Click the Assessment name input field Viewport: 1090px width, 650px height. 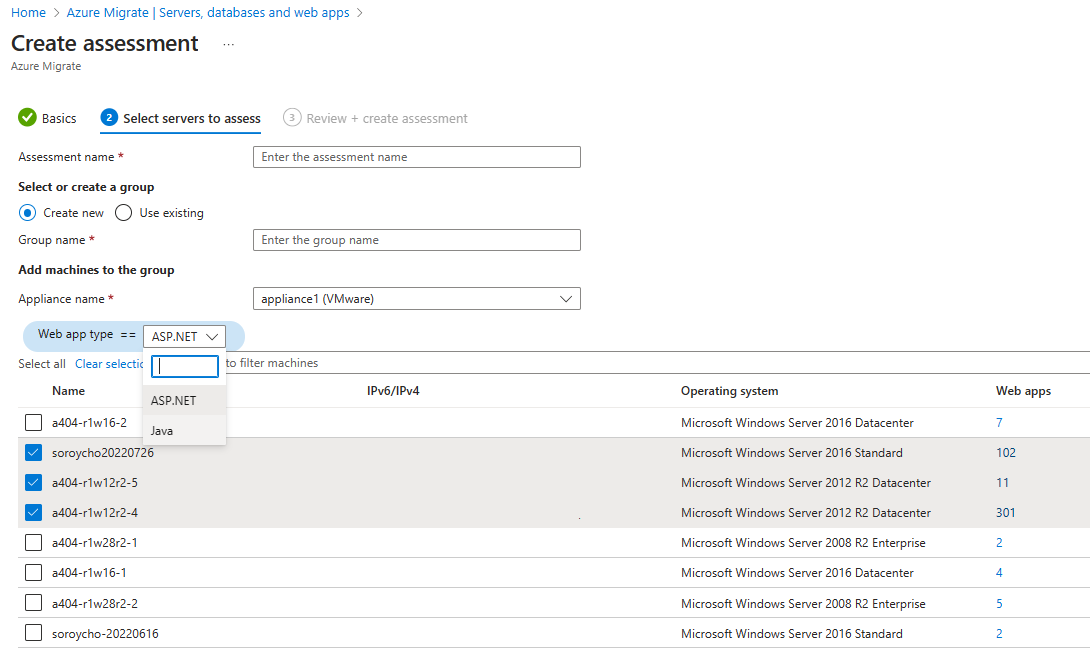click(416, 156)
